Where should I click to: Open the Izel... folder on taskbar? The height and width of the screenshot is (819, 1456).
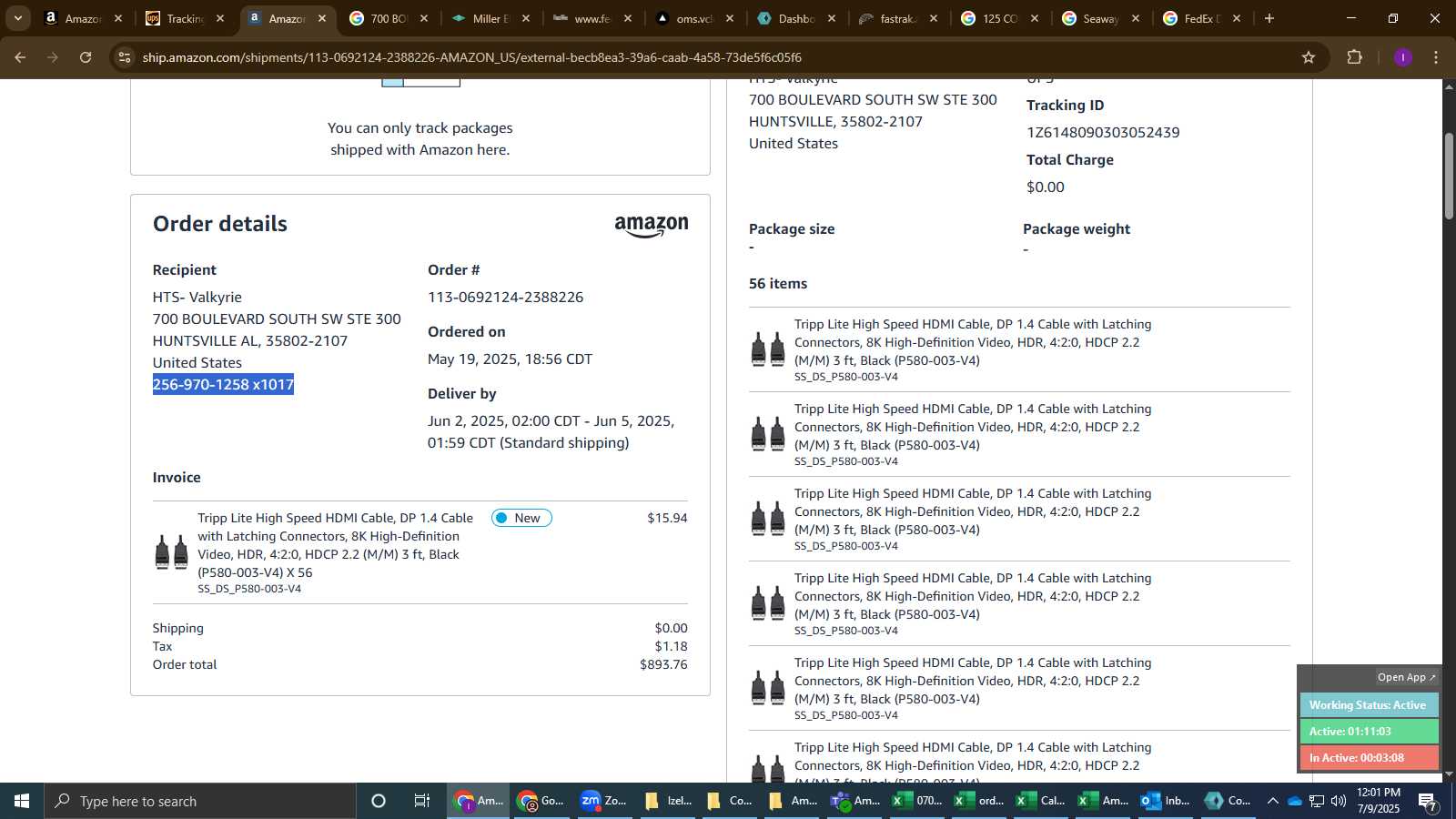(667, 801)
